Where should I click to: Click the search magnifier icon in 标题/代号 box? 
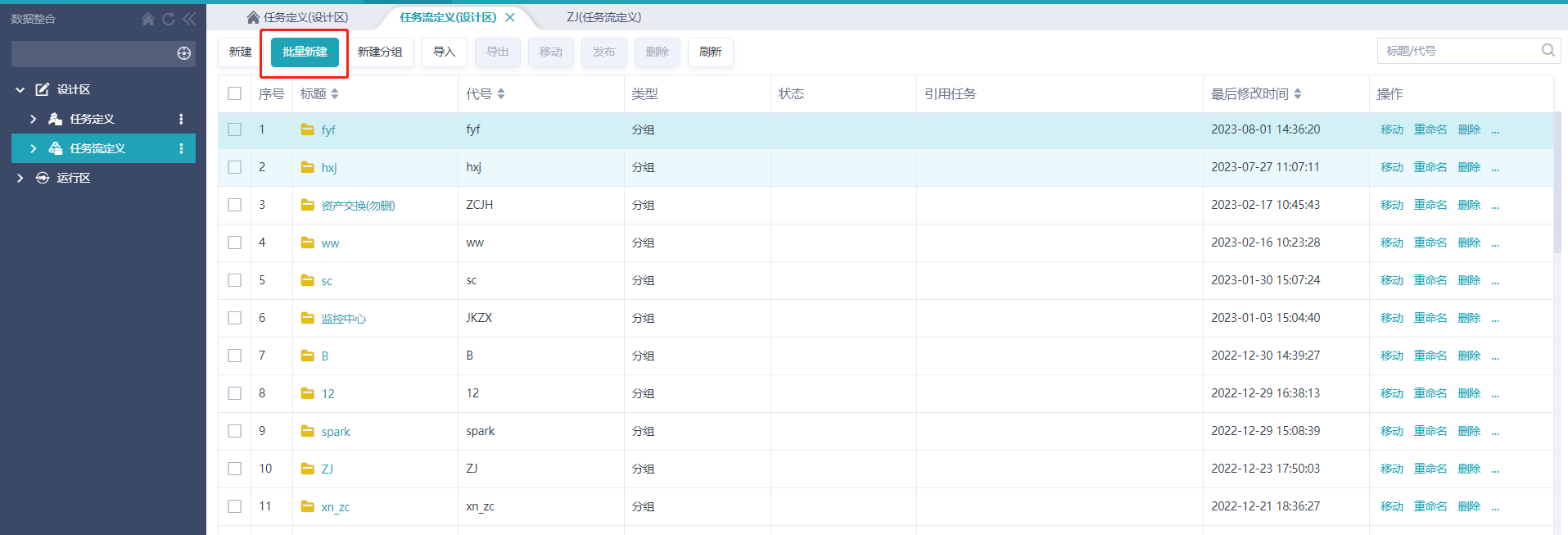(x=1548, y=51)
